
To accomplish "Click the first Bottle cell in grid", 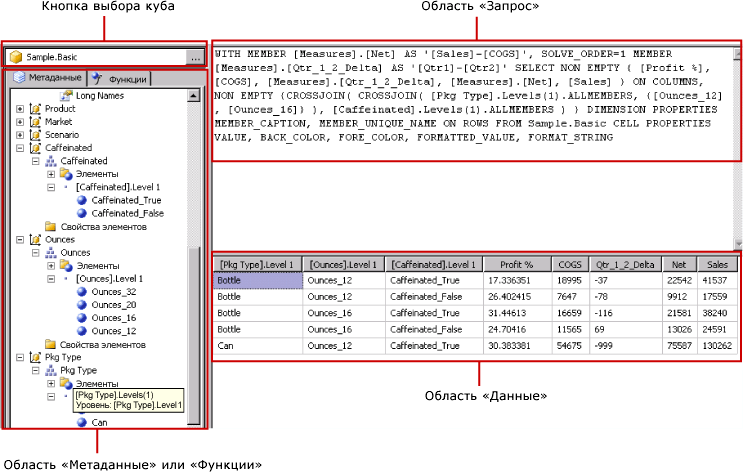I will click(x=258, y=282).
